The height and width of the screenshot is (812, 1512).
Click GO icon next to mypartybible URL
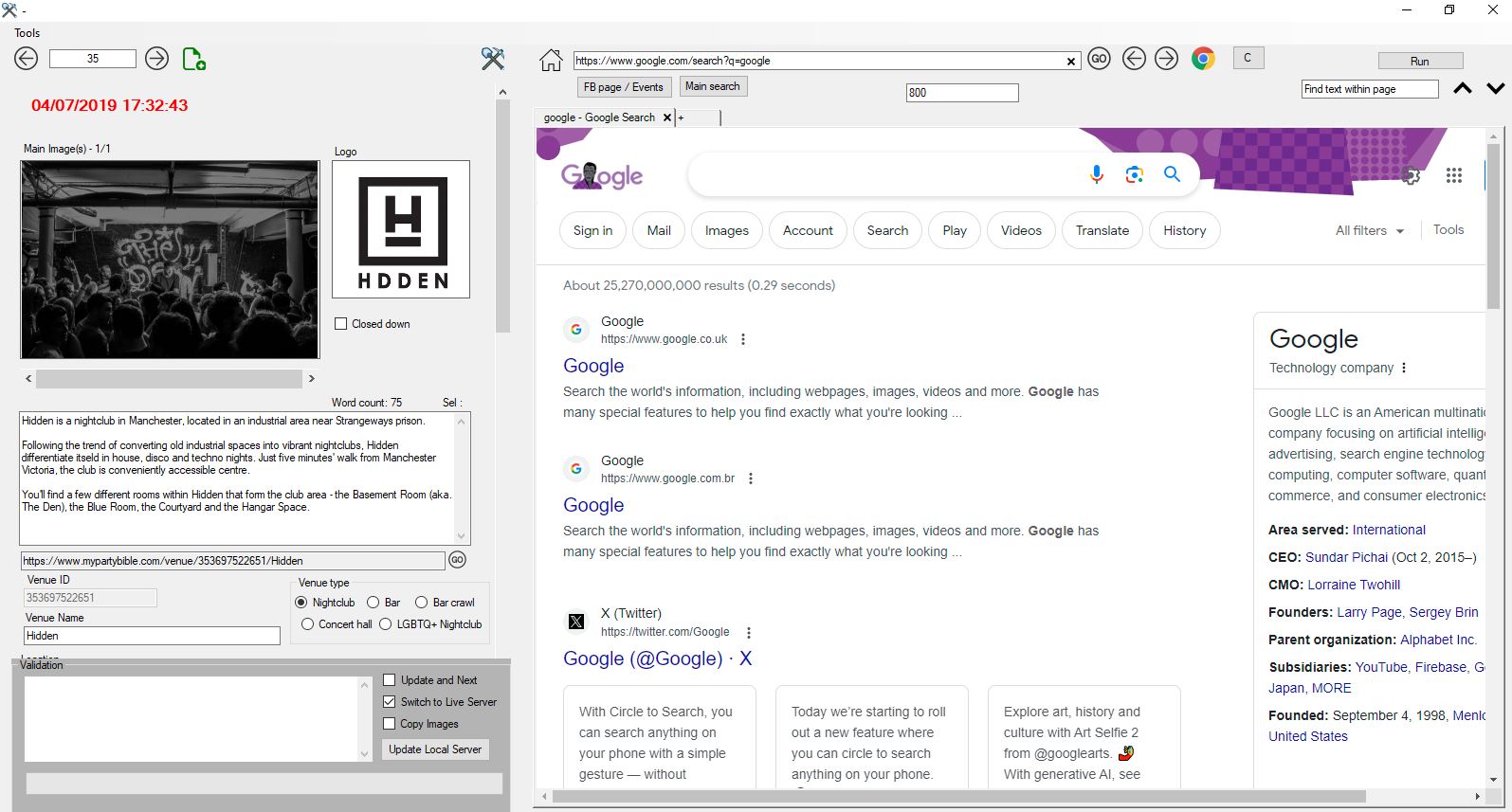tap(457, 560)
